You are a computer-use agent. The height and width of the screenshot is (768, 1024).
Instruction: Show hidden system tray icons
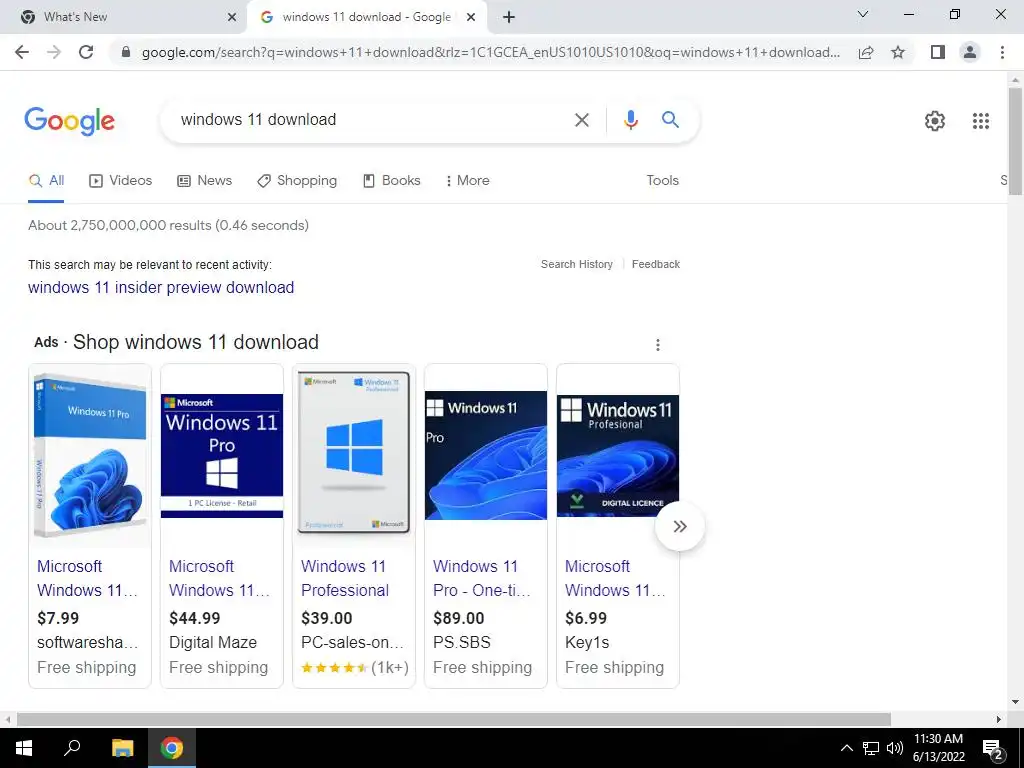(846, 748)
